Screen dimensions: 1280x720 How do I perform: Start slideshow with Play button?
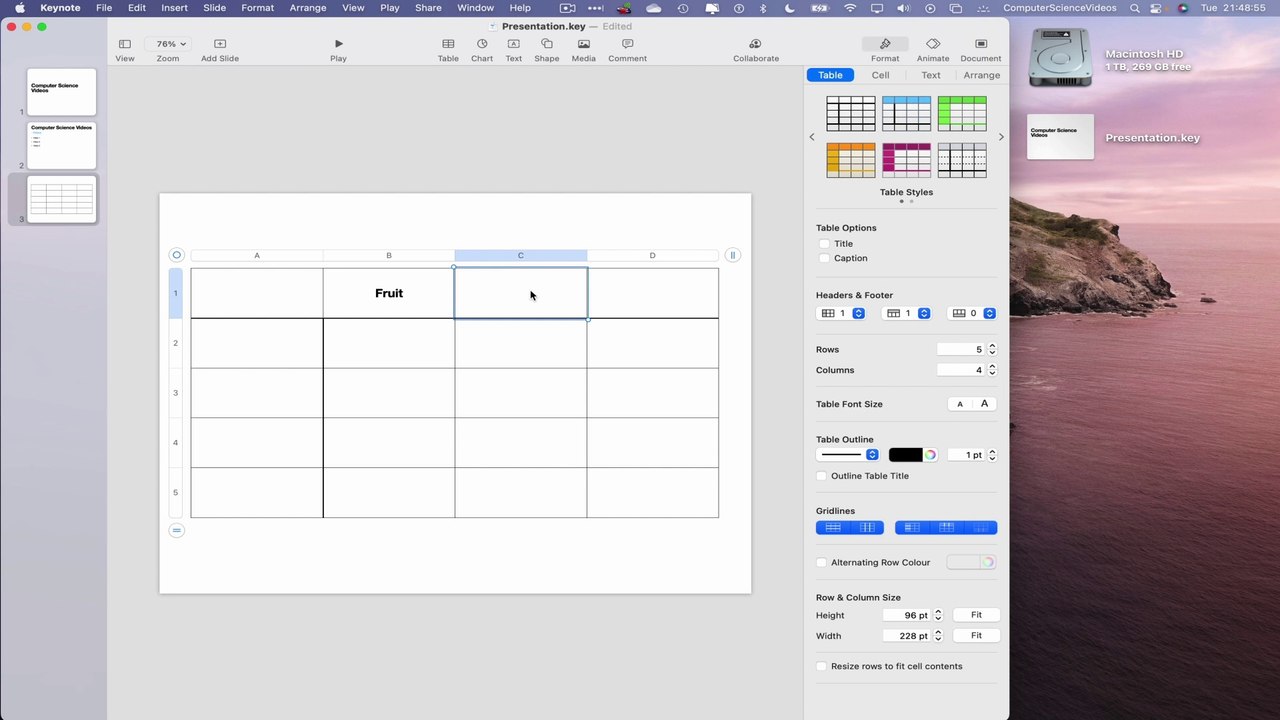point(338,49)
